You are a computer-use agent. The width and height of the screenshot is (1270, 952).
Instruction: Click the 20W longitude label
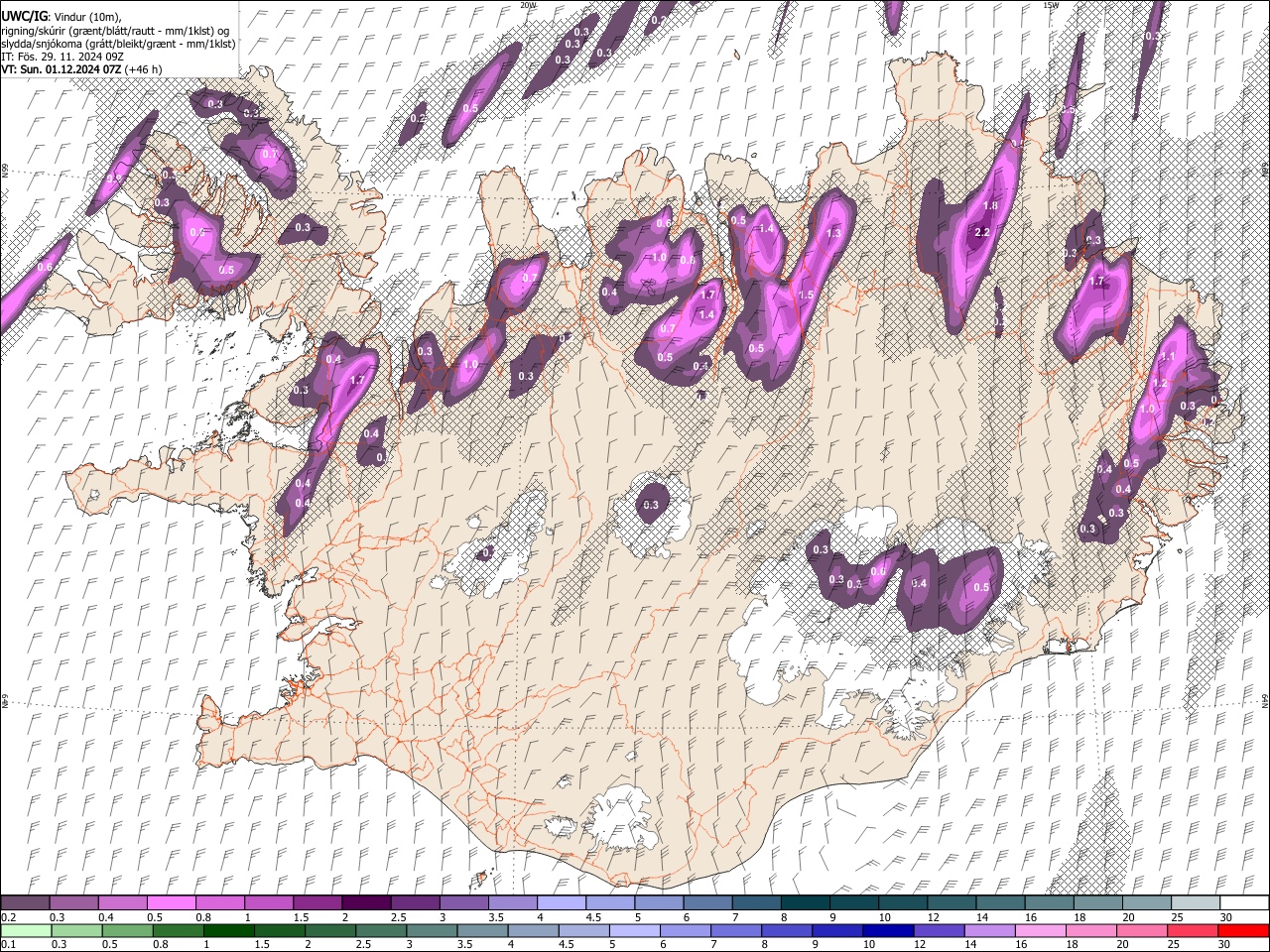pyautogui.click(x=528, y=5)
